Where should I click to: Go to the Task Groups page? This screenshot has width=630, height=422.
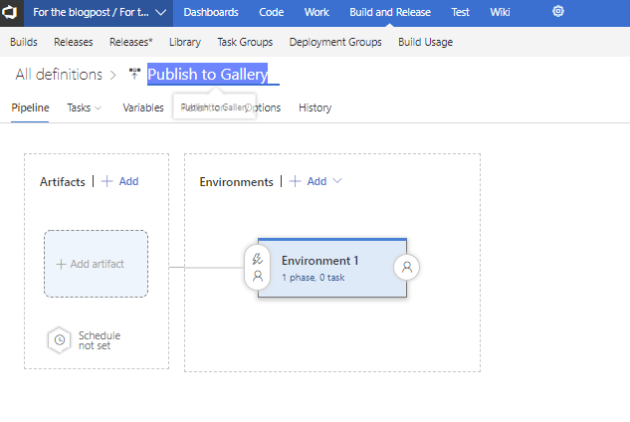(245, 42)
